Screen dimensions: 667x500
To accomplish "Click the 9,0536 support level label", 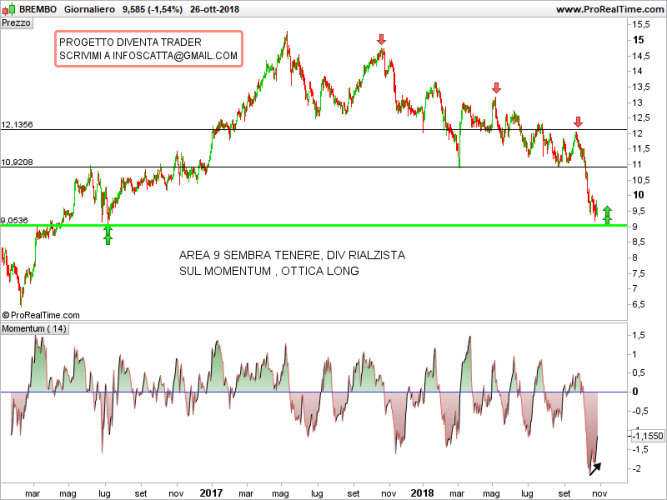I will (14, 220).
